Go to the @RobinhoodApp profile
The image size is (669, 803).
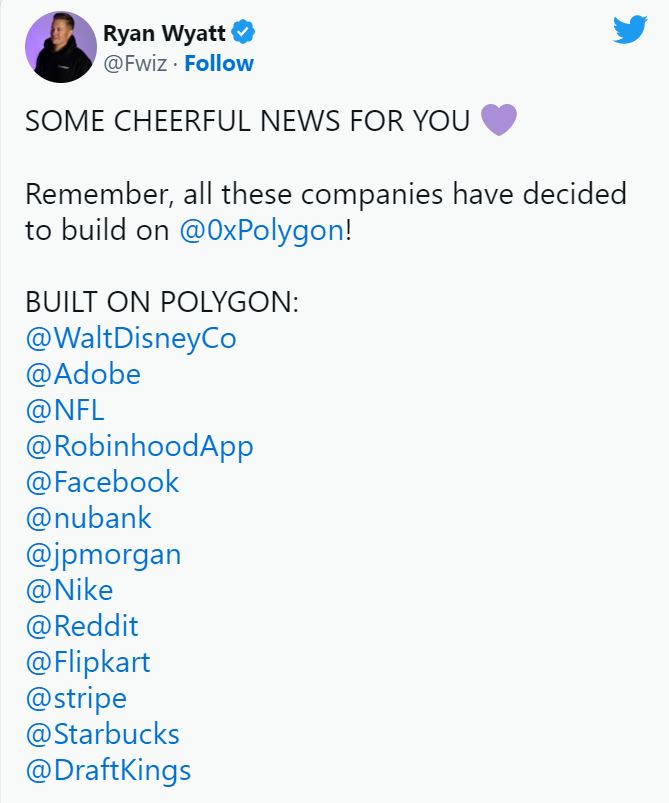tap(139, 446)
